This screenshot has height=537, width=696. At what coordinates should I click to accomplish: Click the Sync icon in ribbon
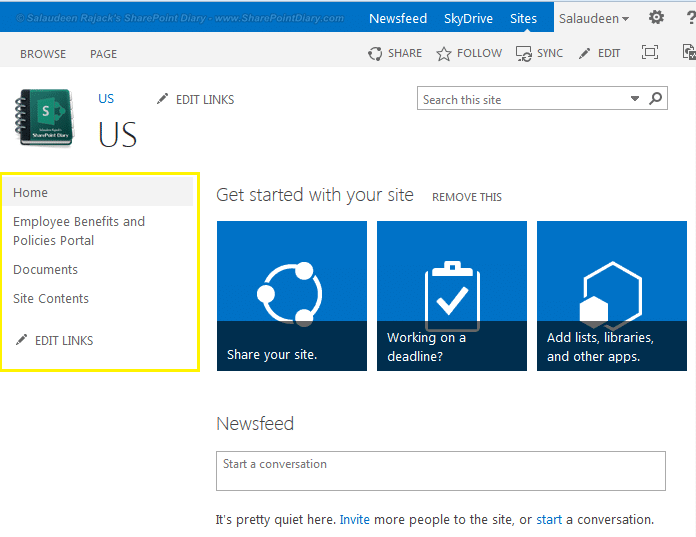(x=524, y=54)
